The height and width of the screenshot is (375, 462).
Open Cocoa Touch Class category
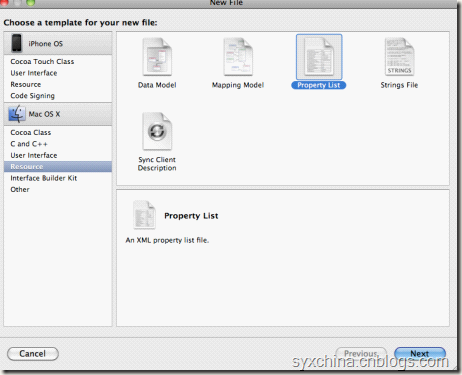pos(42,62)
